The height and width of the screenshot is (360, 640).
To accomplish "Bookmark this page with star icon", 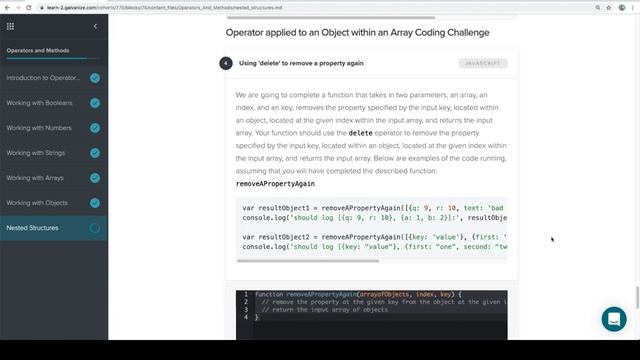I will click(609, 8).
